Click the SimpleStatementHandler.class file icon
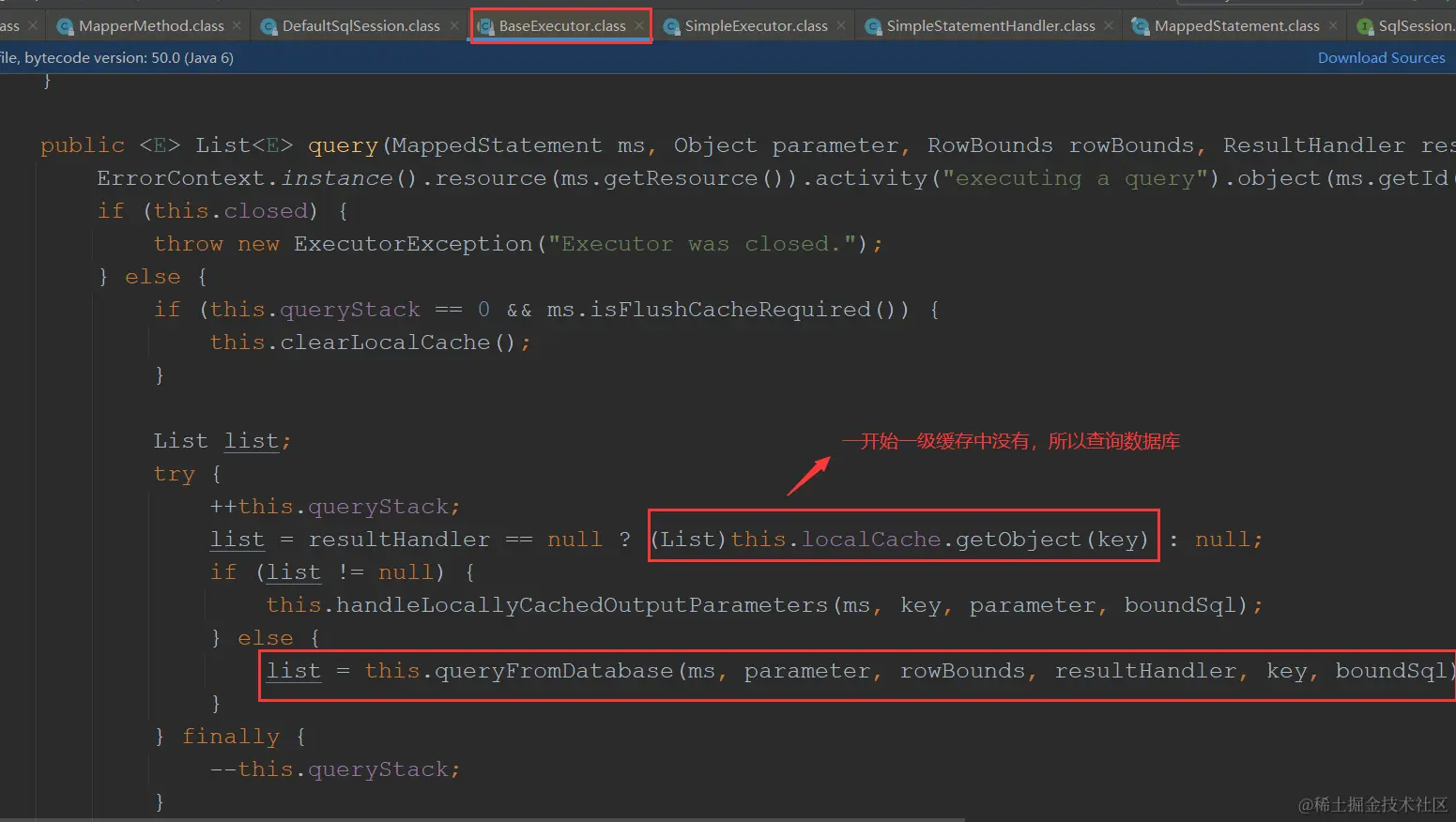 click(873, 26)
